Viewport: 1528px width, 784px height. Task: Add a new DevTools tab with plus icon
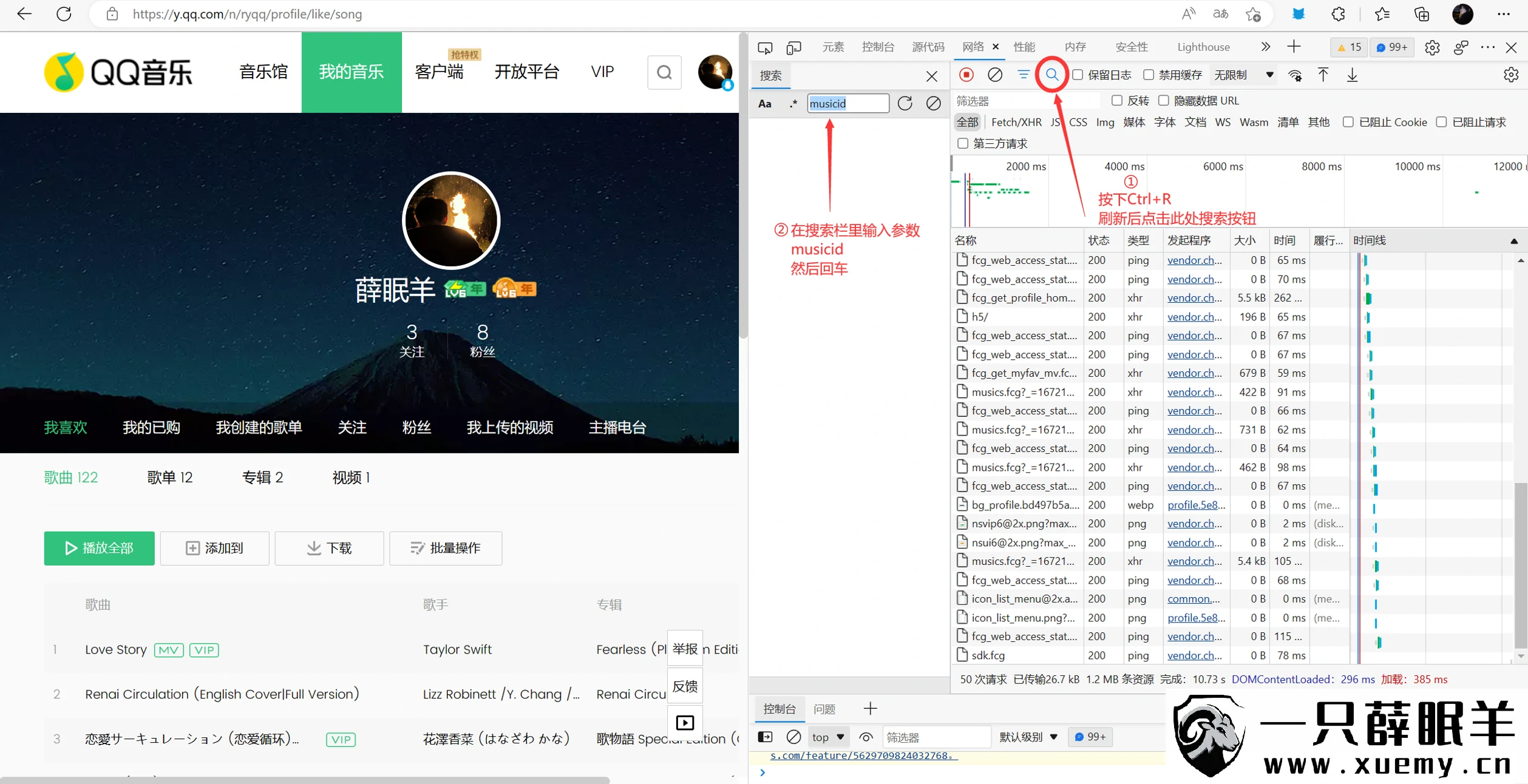pos(1294,47)
